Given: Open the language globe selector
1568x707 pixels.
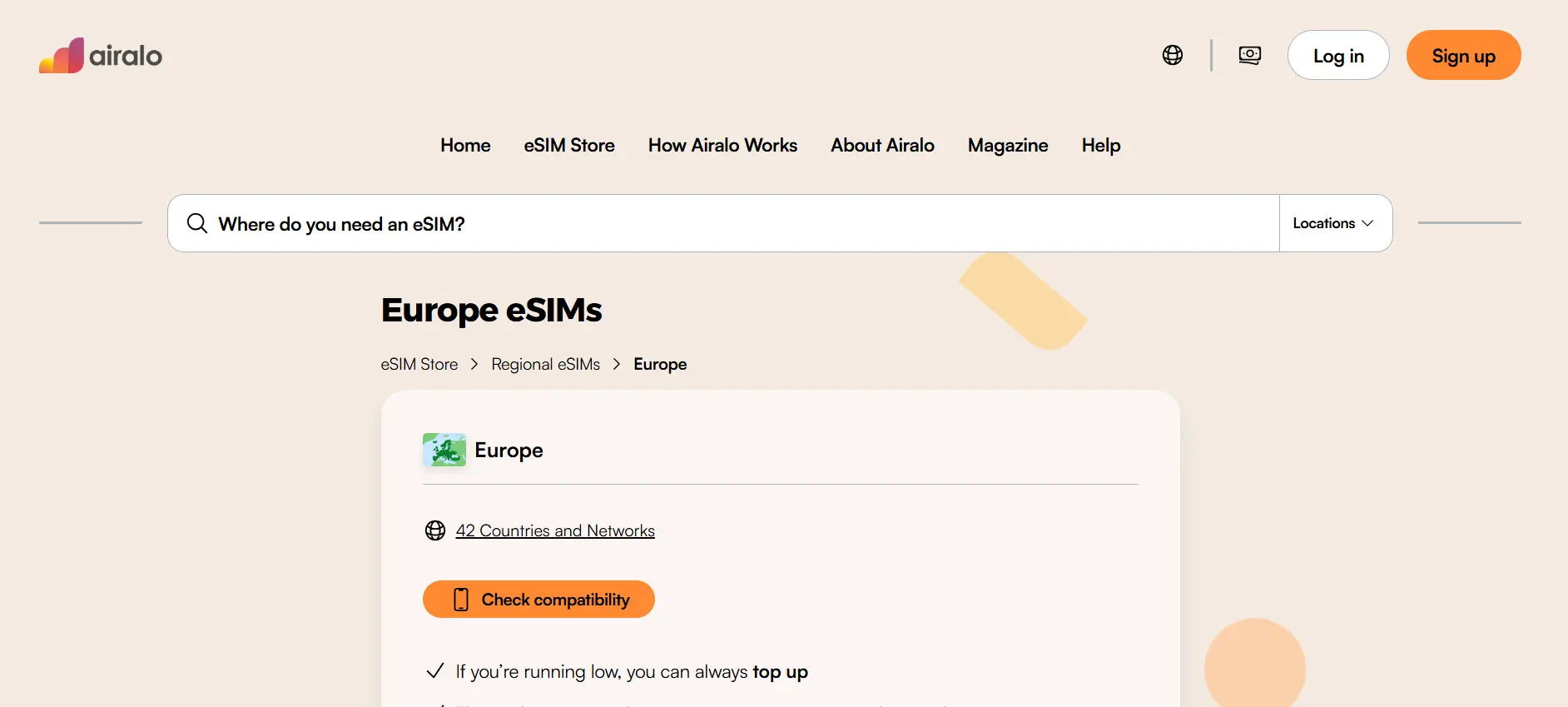Looking at the screenshot, I should pos(1173,55).
